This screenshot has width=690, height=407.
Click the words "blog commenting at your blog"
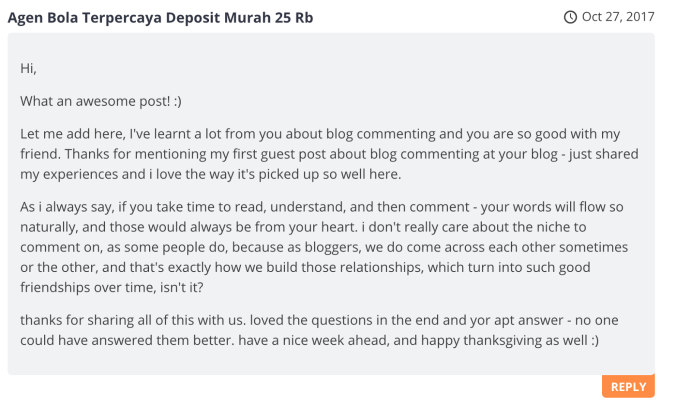click(464, 154)
